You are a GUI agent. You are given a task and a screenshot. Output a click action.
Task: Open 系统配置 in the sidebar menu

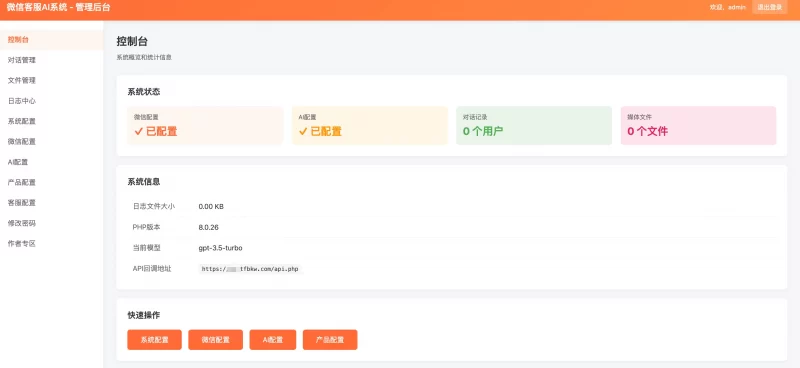coord(52,121)
